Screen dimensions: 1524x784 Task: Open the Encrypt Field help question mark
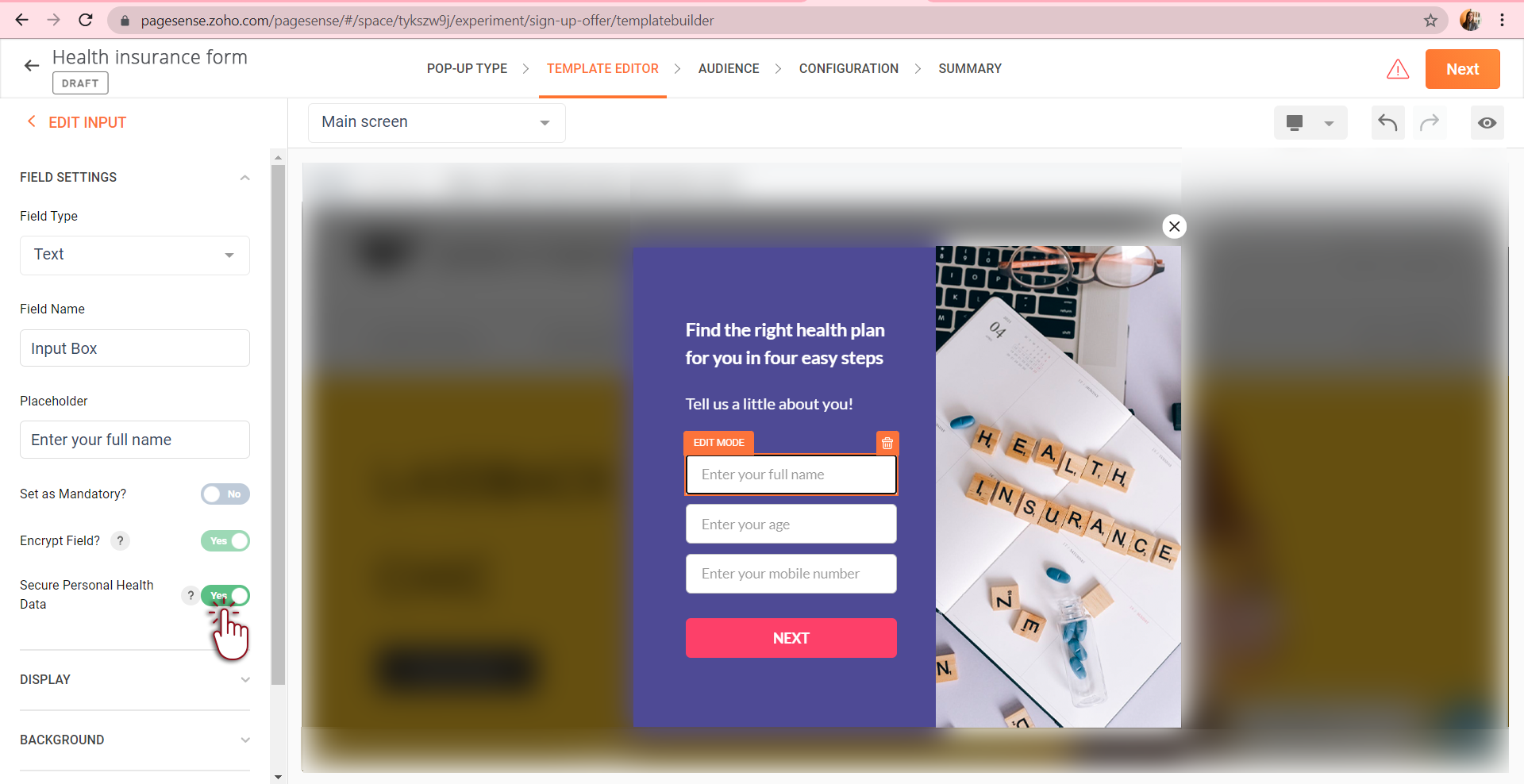[120, 540]
